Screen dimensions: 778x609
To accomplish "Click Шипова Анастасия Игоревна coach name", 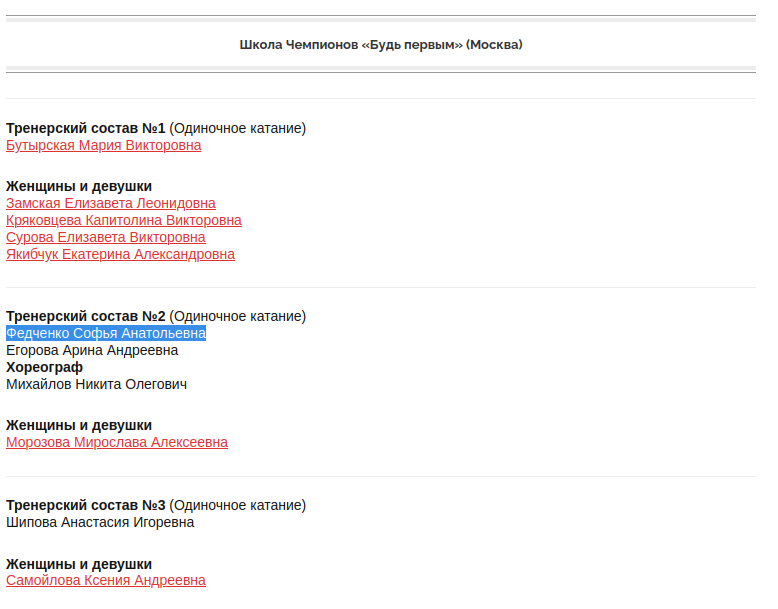I will click(100, 522).
